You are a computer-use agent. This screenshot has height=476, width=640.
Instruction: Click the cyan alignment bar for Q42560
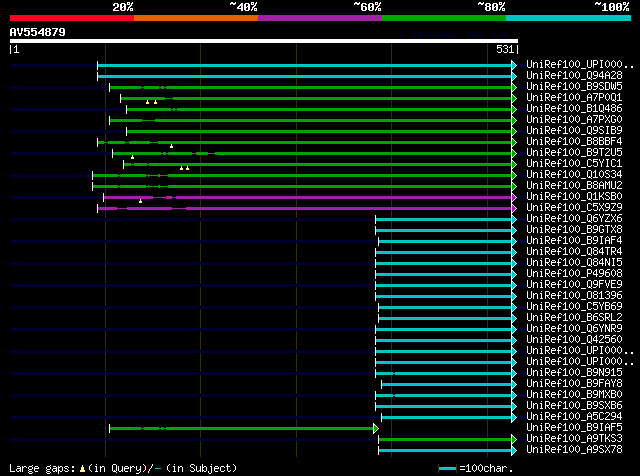445,340
